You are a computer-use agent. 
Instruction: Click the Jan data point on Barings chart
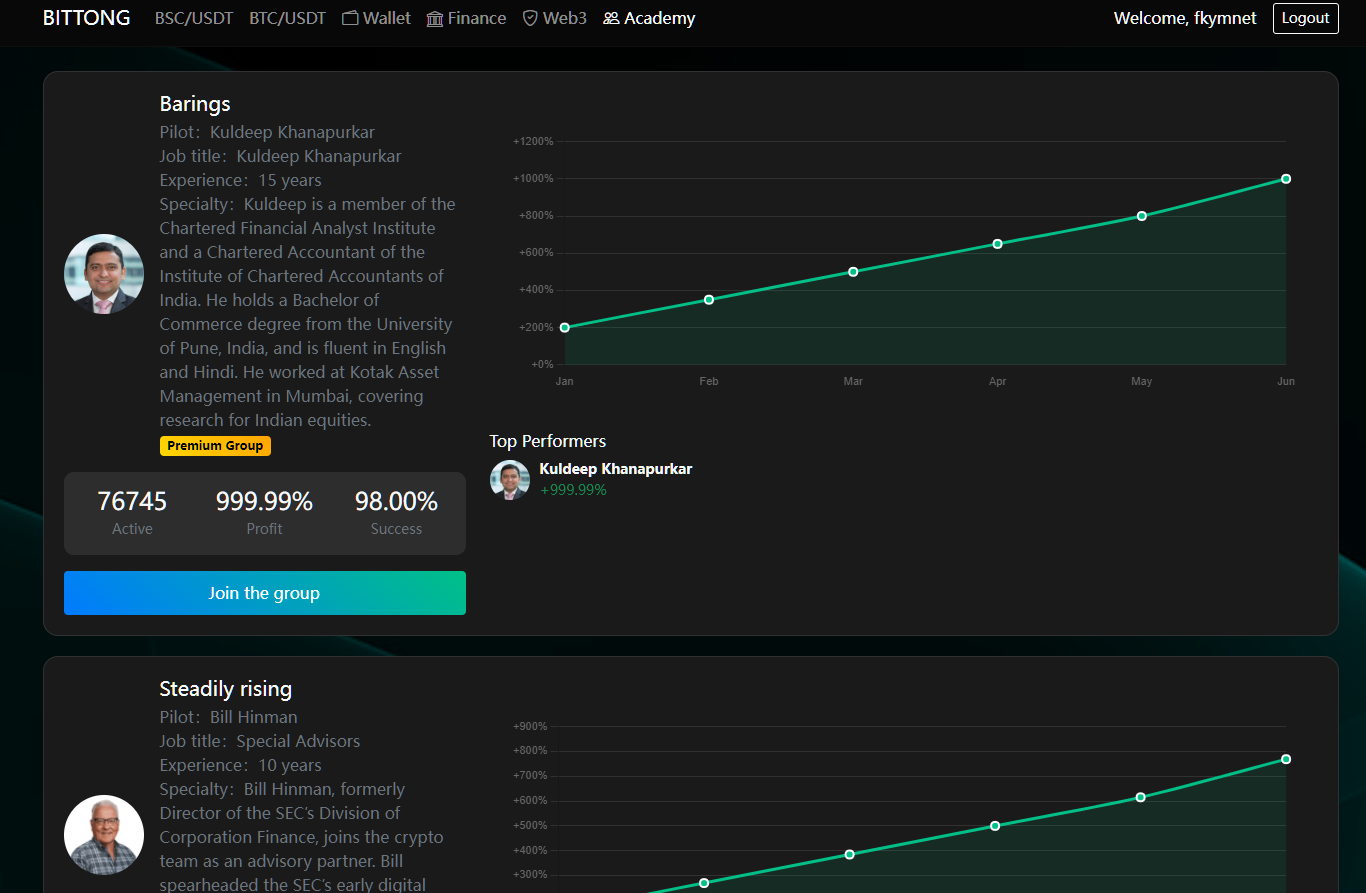pos(565,327)
